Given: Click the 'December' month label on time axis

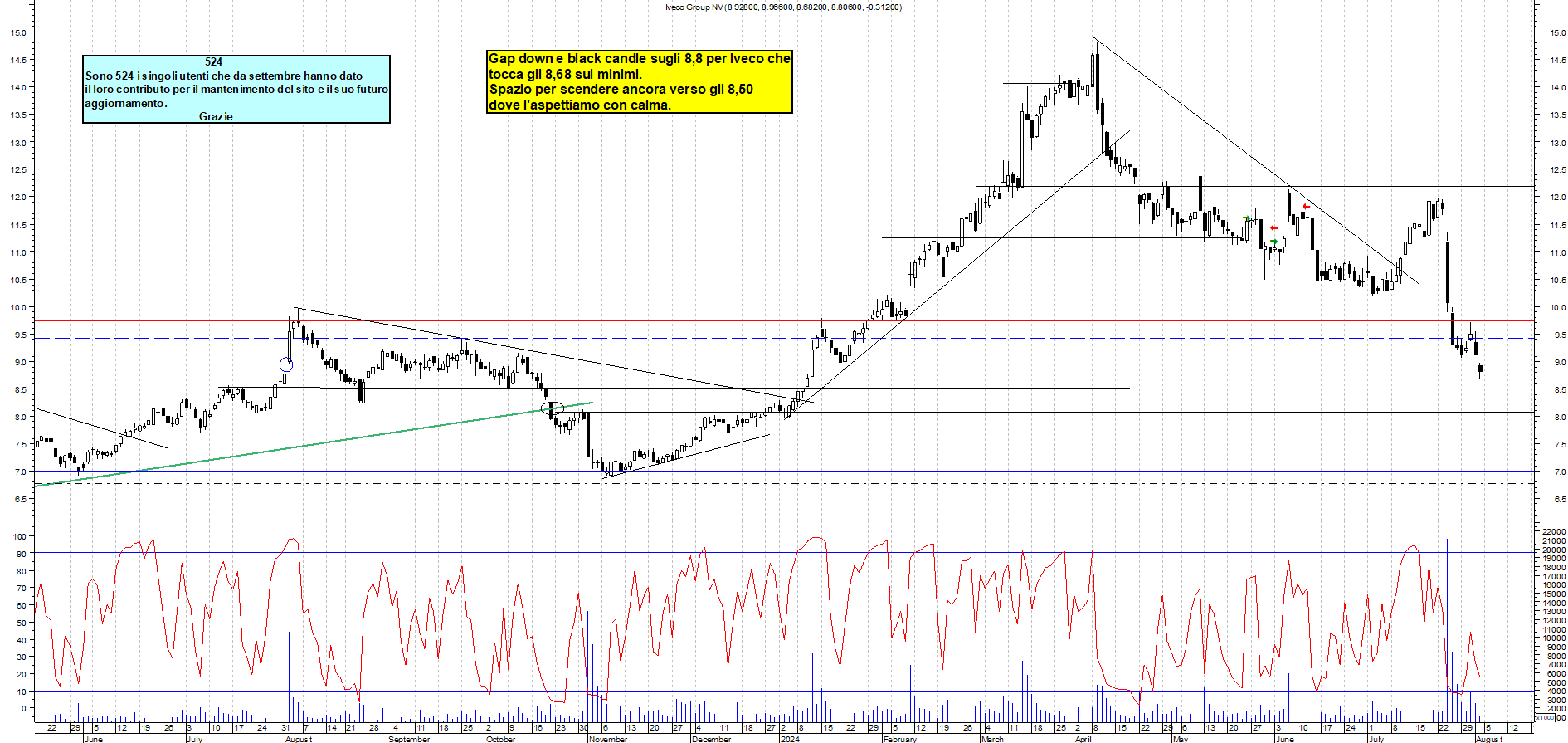Looking at the screenshot, I should 711,739.
